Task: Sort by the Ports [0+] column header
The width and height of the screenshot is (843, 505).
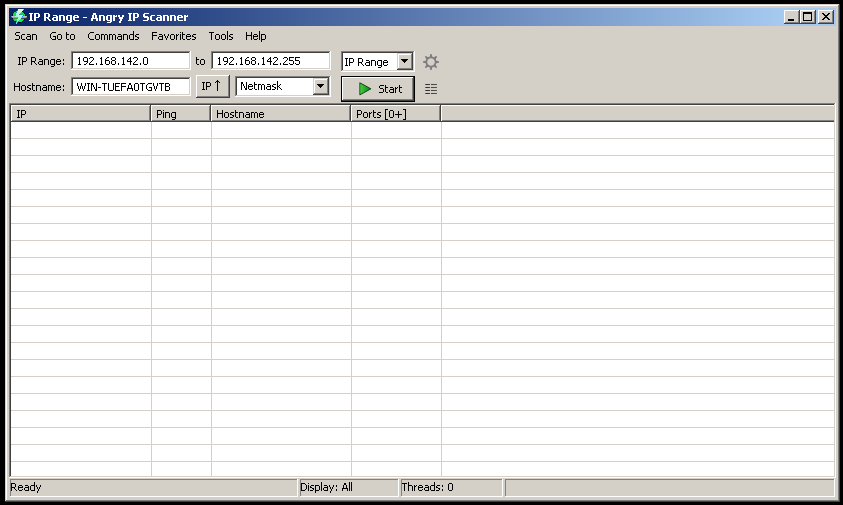Action: (x=396, y=114)
